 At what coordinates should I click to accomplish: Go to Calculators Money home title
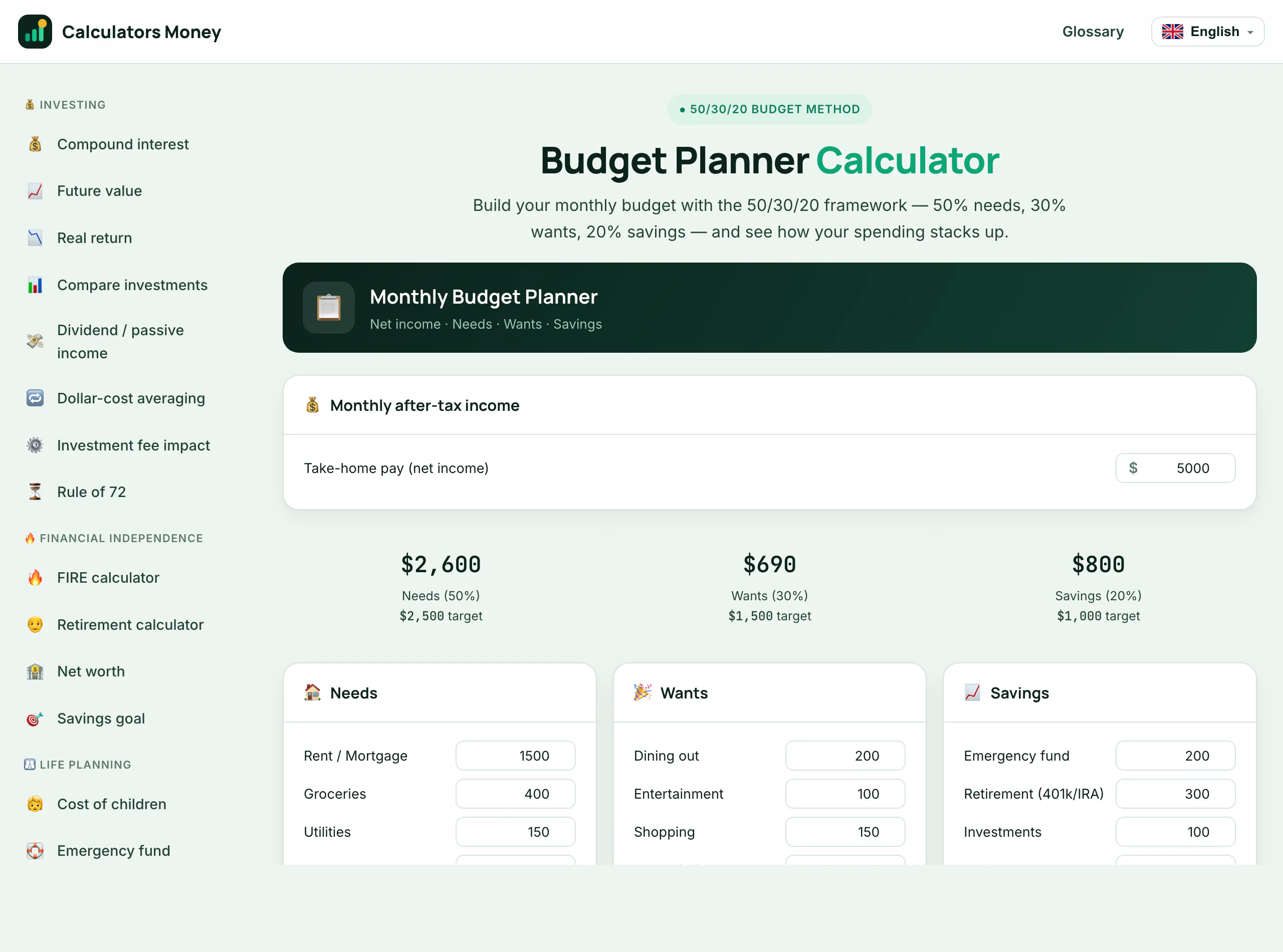tap(141, 32)
